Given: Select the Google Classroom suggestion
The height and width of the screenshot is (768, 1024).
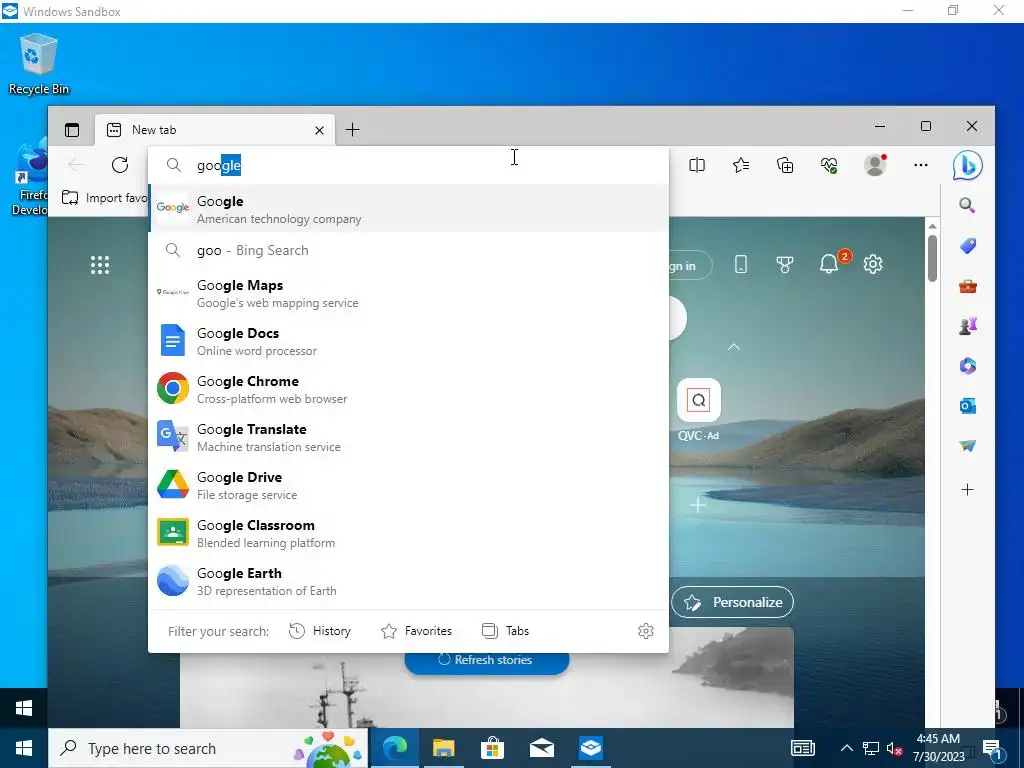Looking at the screenshot, I should pyautogui.click(x=409, y=534).
